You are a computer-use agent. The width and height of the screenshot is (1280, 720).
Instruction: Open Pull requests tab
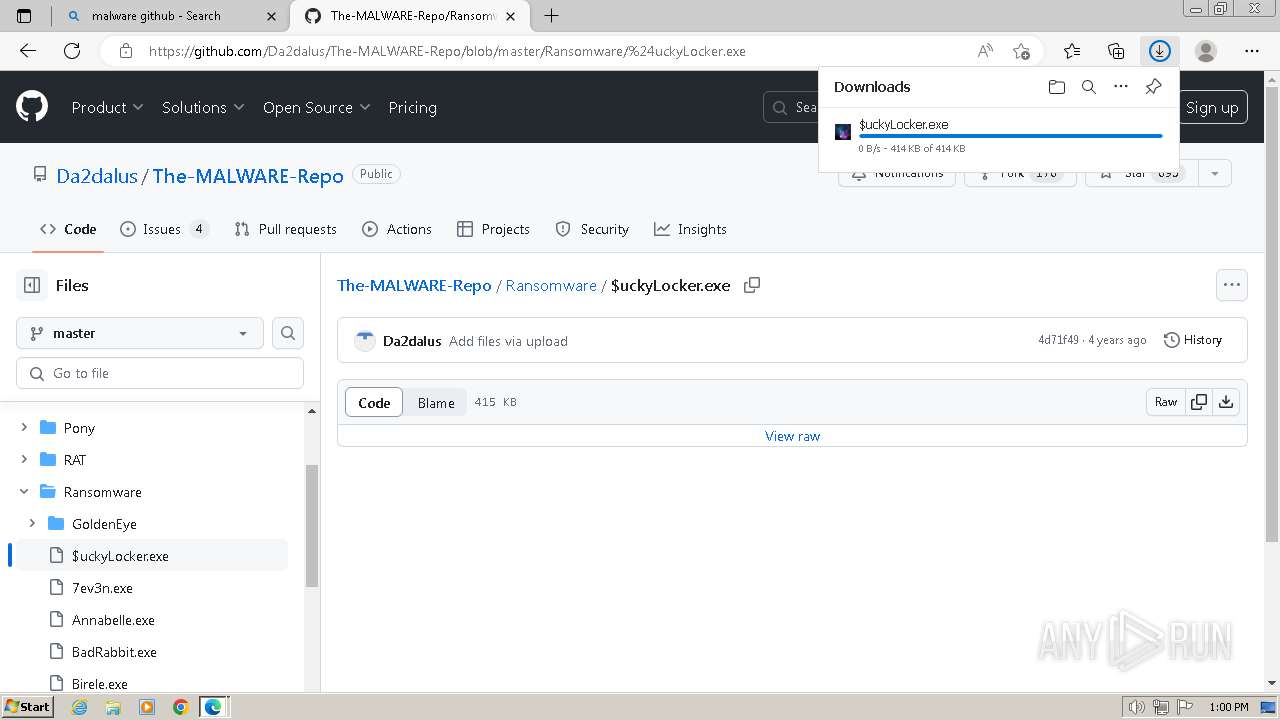[x=285, y=229]
